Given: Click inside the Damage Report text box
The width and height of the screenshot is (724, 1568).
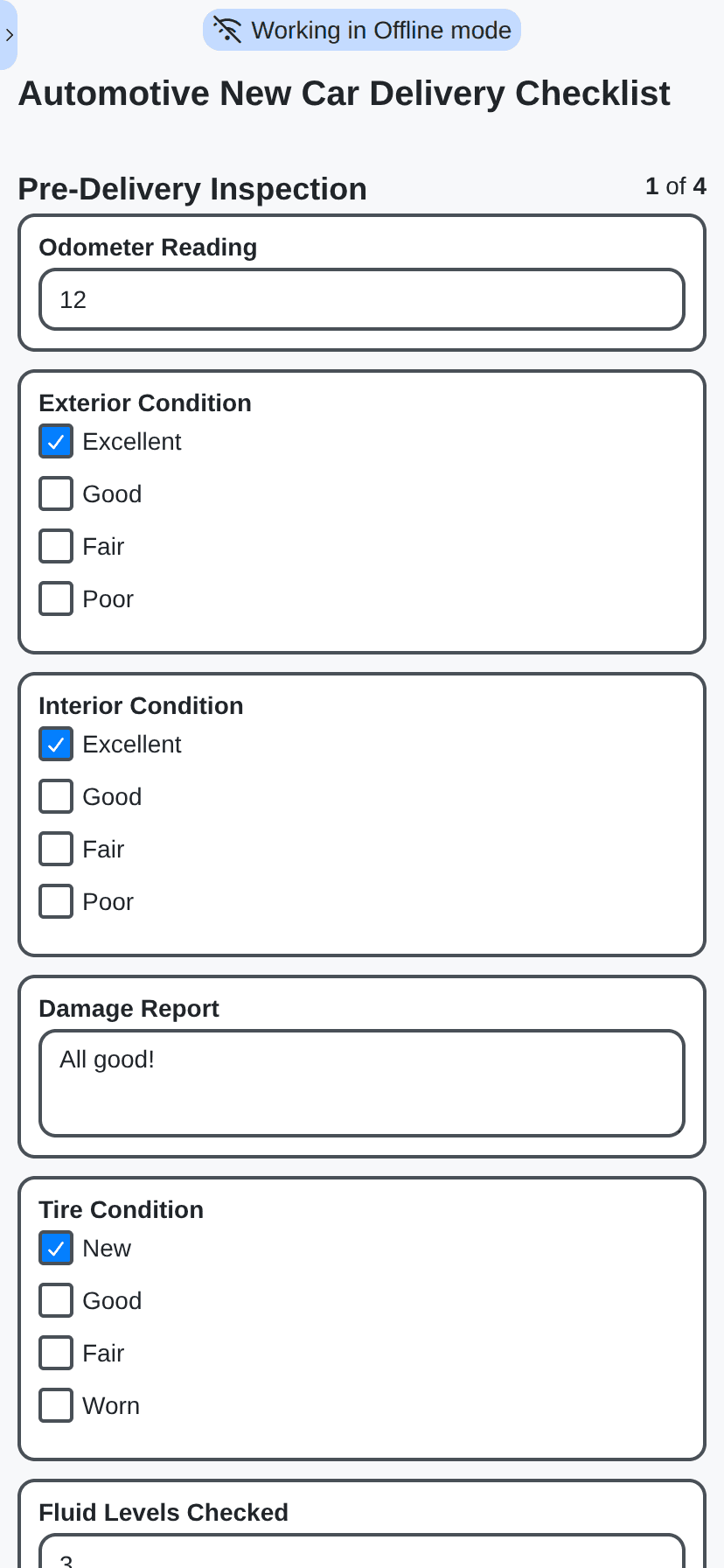Looking at the screenshot, I should pyautogui.click(x=361, y=1083).
